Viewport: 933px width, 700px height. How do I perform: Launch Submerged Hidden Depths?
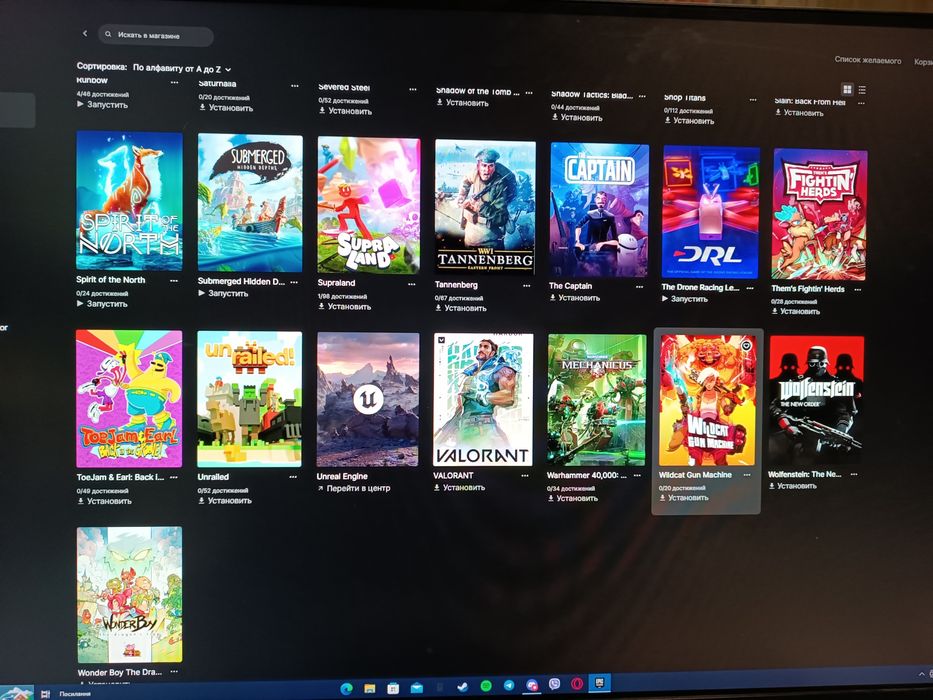[x=223, y=293]
